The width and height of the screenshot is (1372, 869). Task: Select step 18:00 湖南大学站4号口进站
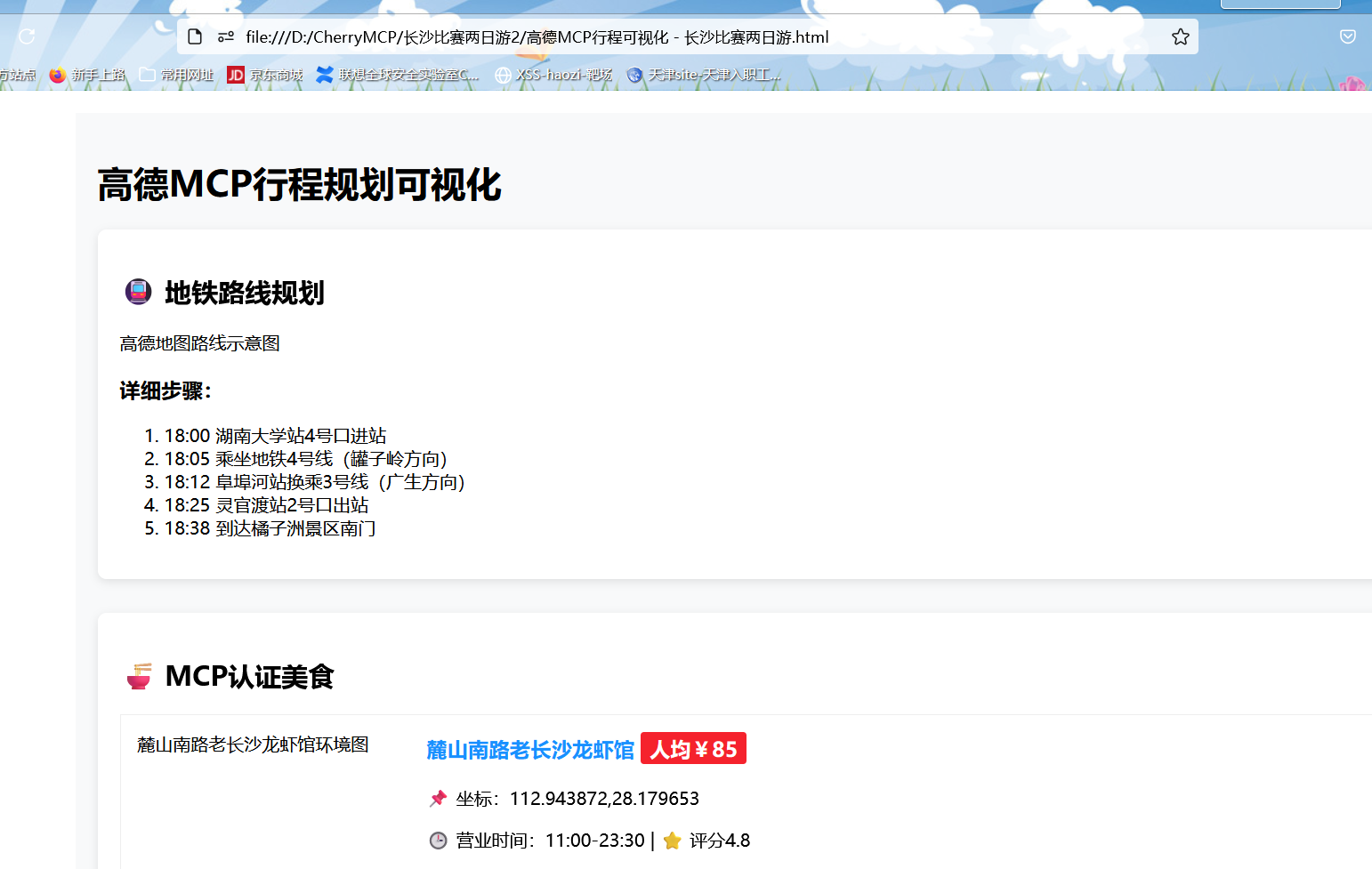[275, 436]
